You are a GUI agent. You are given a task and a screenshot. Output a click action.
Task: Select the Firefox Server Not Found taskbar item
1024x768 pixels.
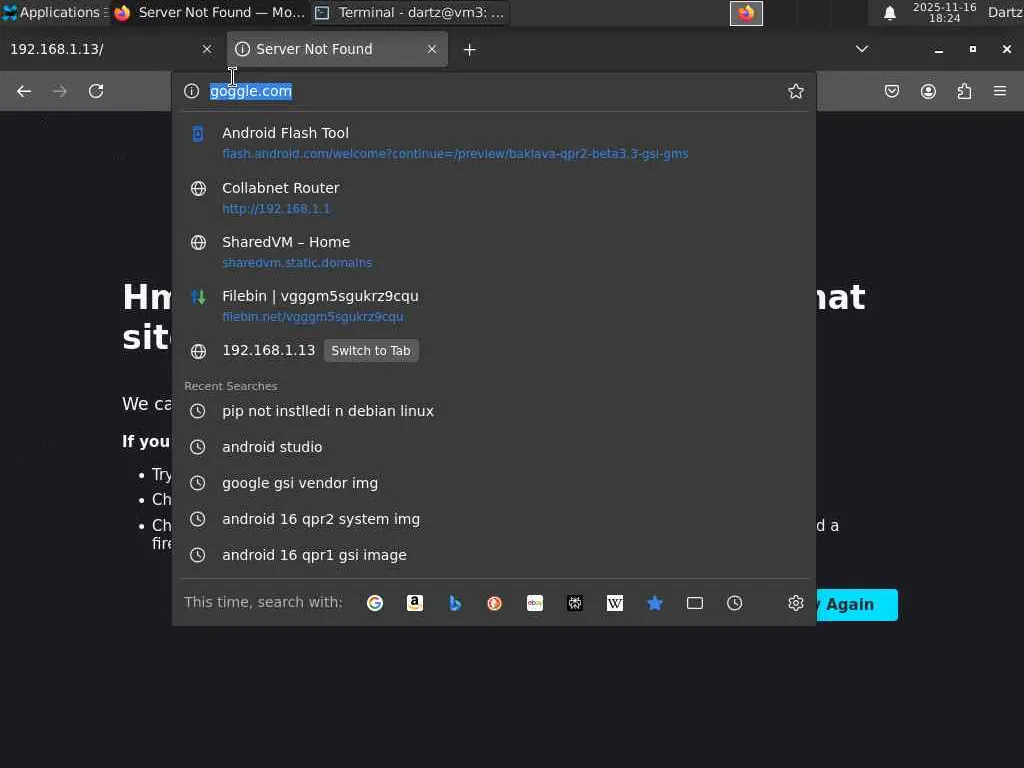209,12
